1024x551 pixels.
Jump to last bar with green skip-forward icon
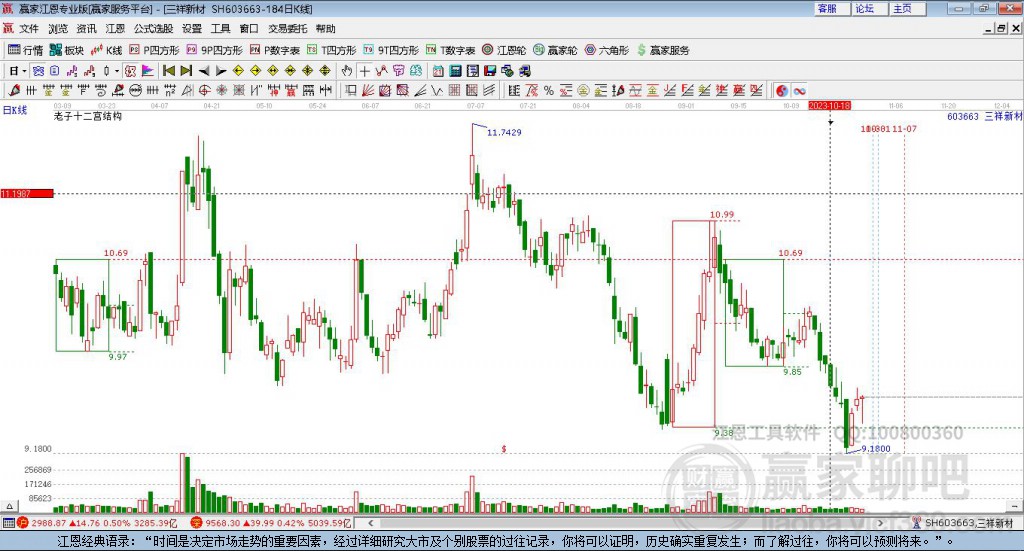pyautogui.click(x=186, y=71)
